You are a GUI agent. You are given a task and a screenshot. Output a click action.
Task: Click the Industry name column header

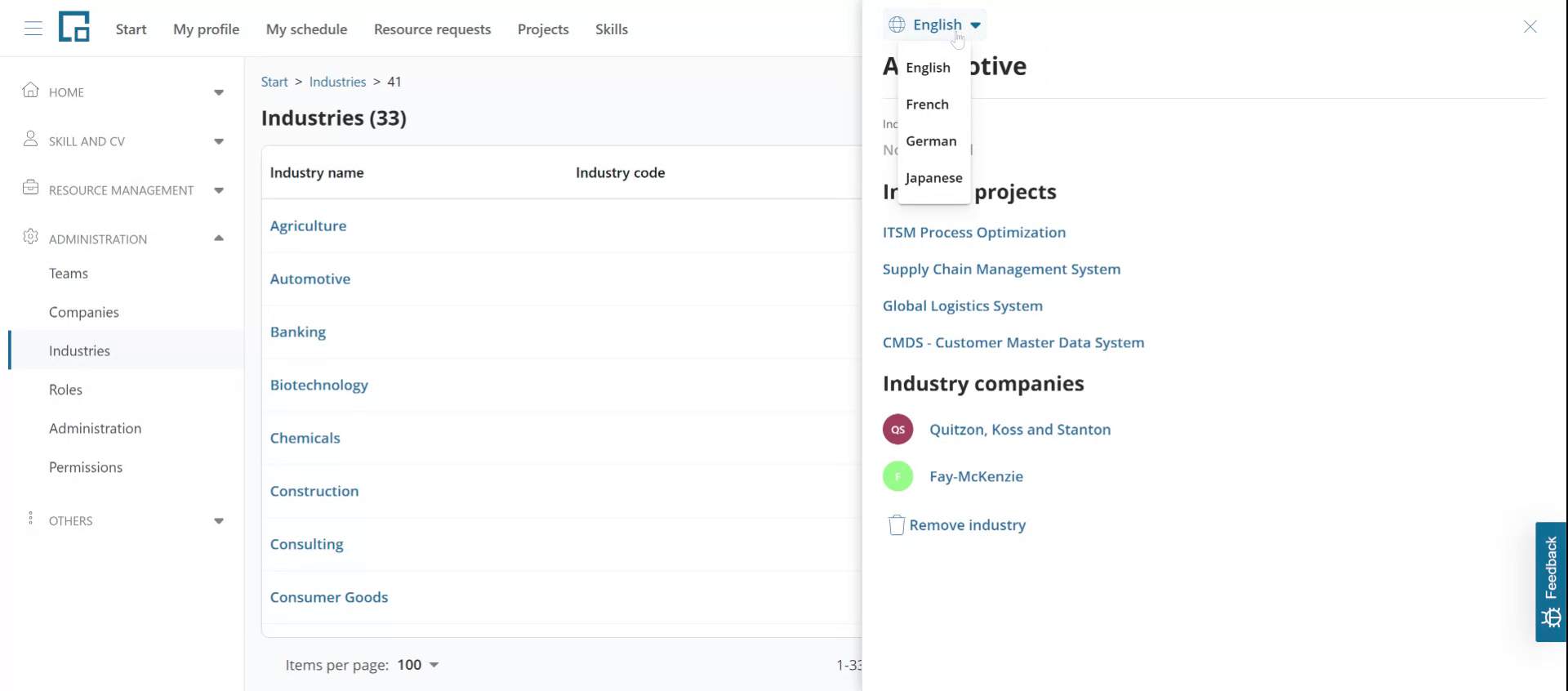(x=317, y=172)
